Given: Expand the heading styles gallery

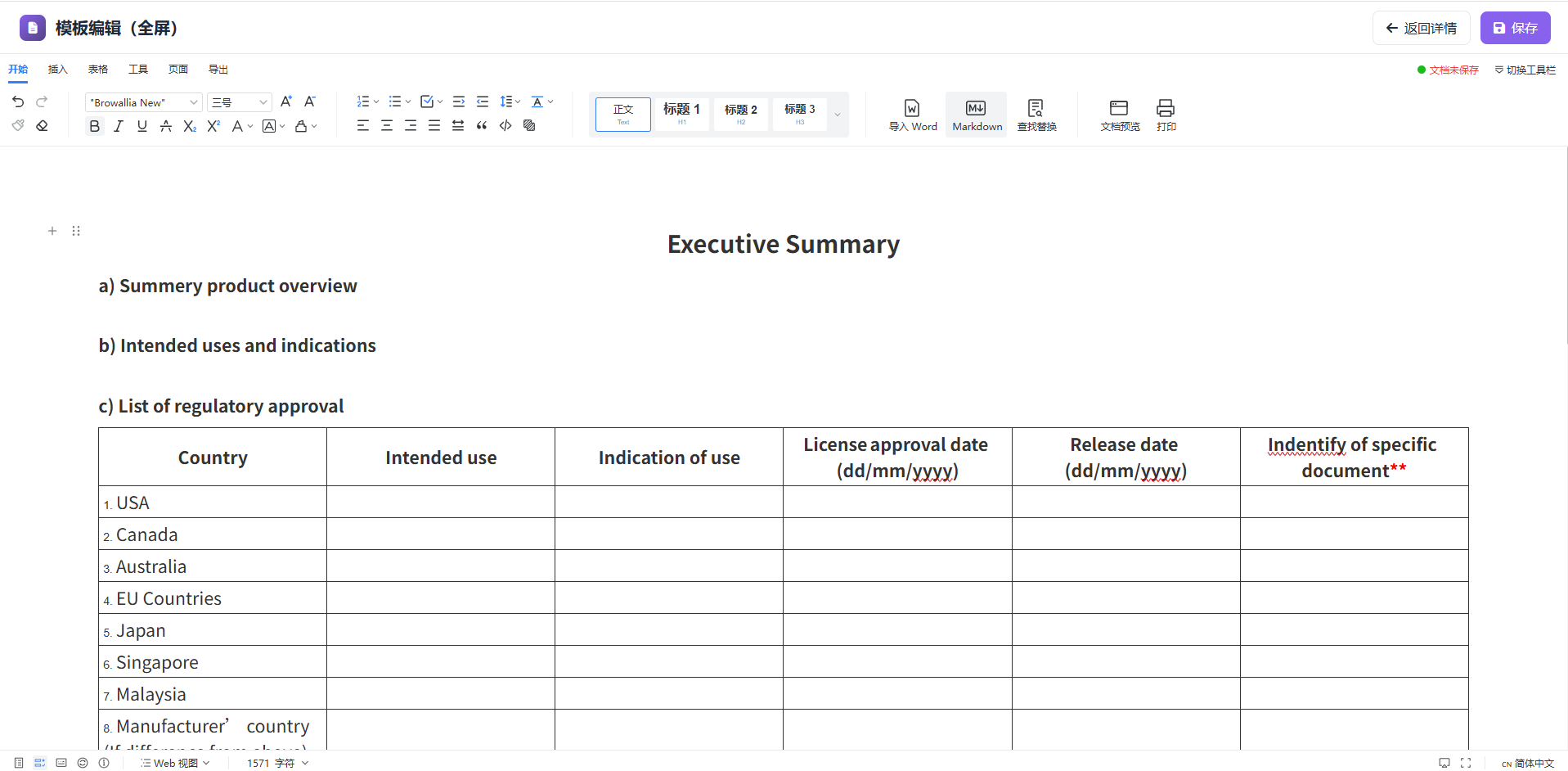Looking at the screenshot, I should click(838, 115).
